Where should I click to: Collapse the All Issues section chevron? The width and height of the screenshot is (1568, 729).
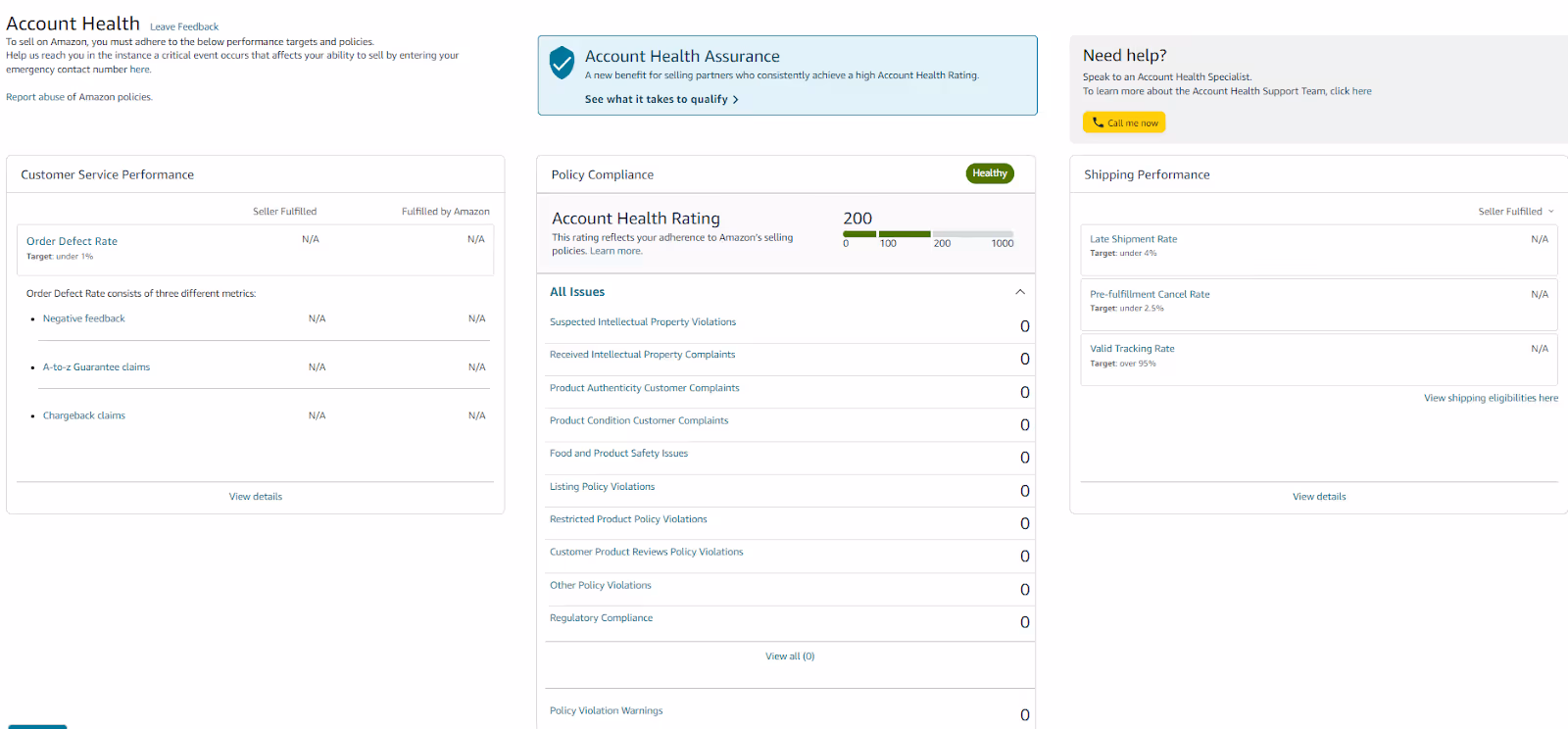point(1020,292)
